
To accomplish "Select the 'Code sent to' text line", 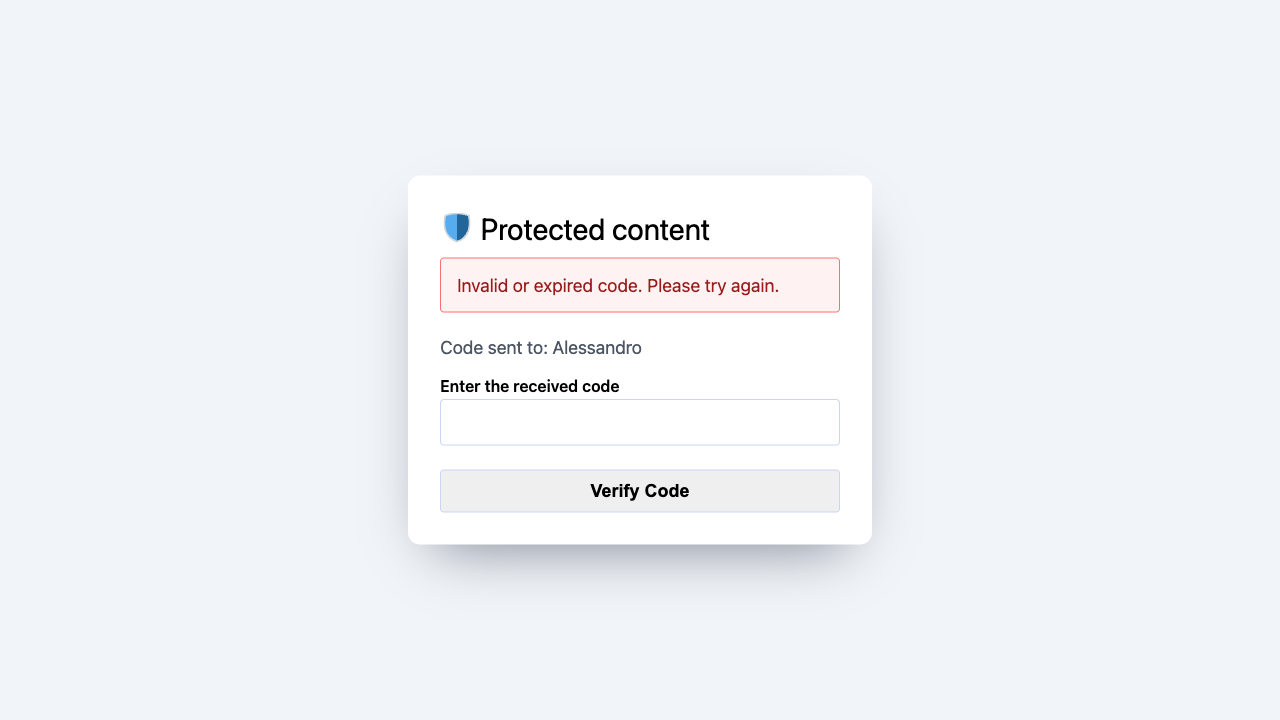I will [x=540, y=348].
